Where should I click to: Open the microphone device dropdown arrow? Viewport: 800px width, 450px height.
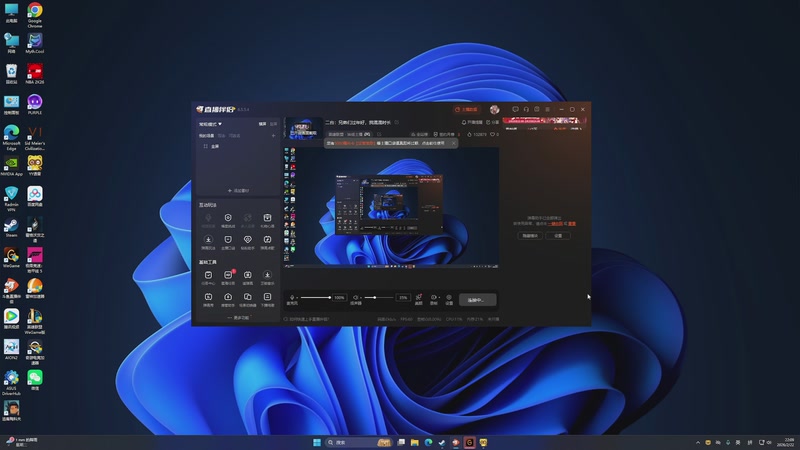(x=297, y=297)
